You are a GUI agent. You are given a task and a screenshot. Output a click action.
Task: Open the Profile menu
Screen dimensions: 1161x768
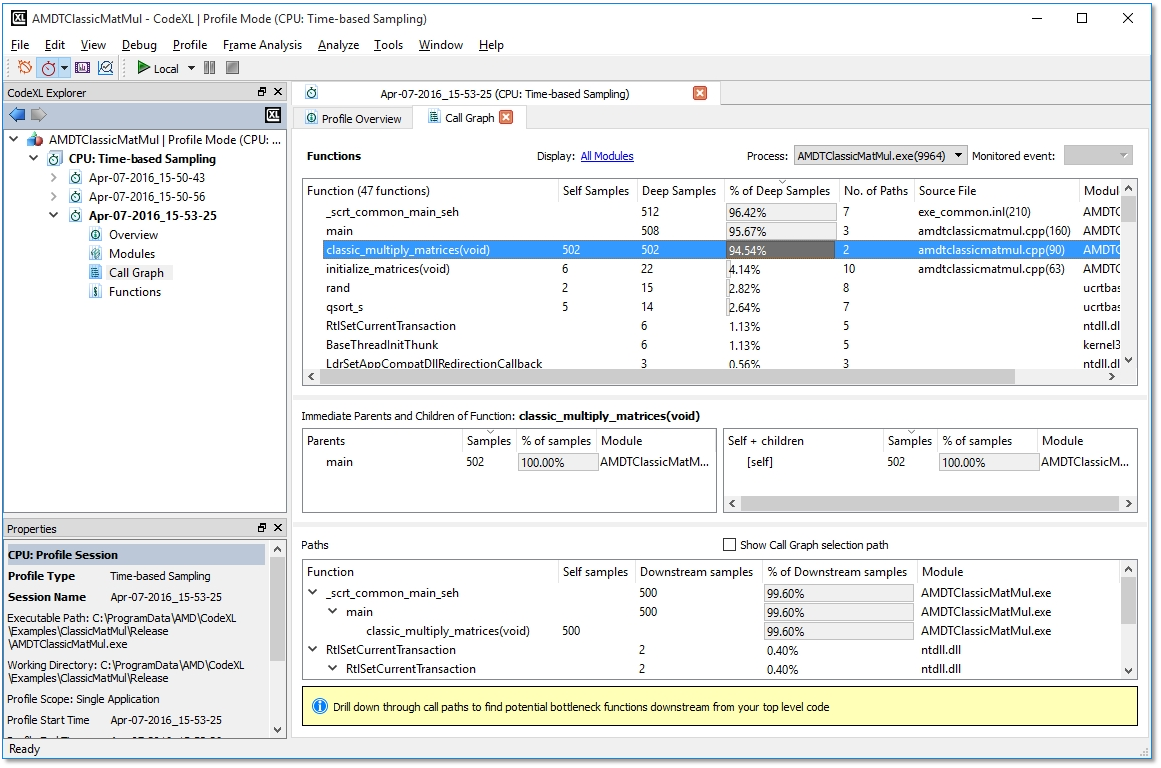click(190, 44)
